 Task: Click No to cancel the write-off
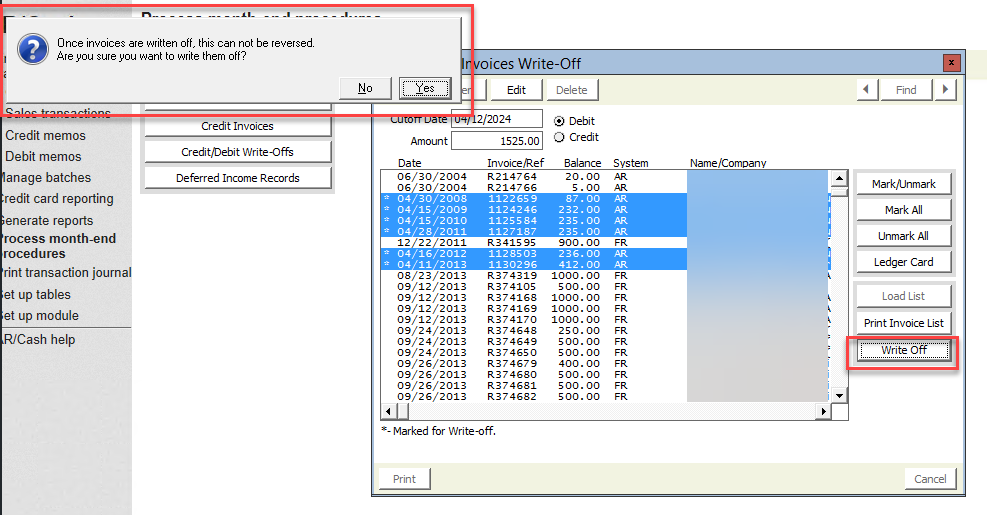point(365,88)
